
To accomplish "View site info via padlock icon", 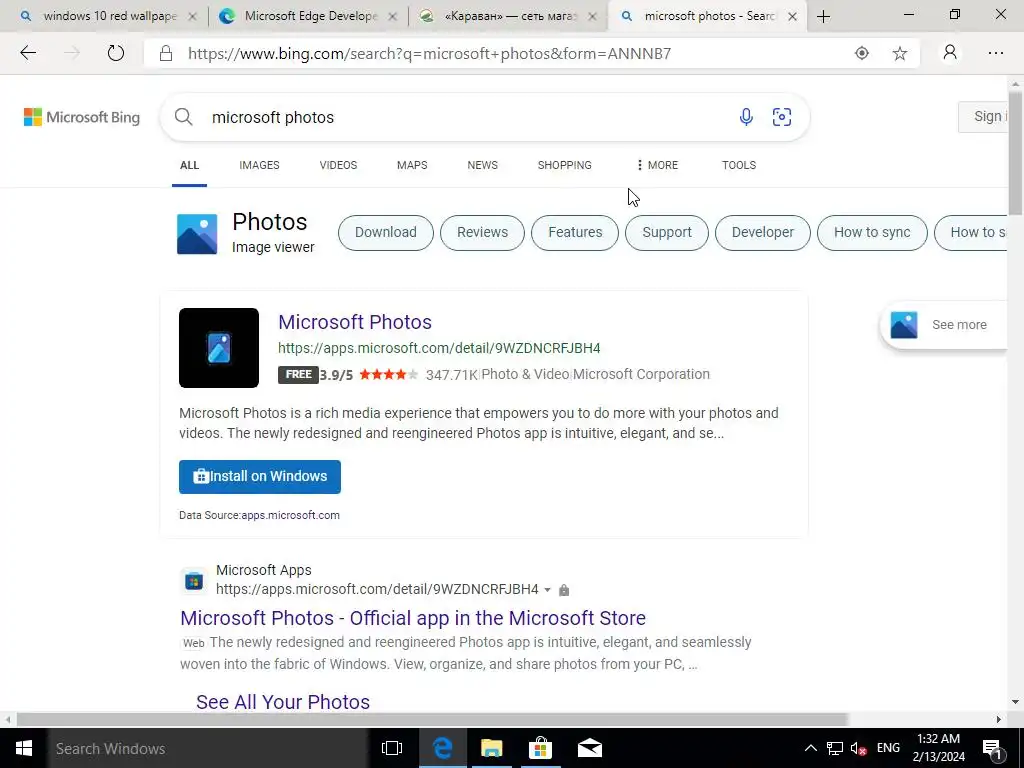I will [166, 54].
